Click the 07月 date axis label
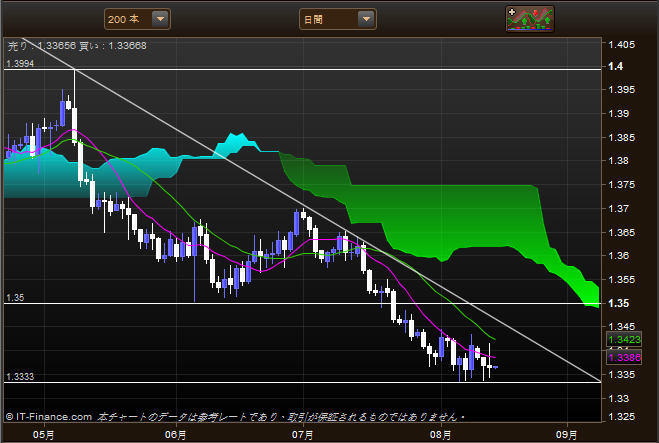The height and width of the screenshot is (443, 659). tap(303, 435)
